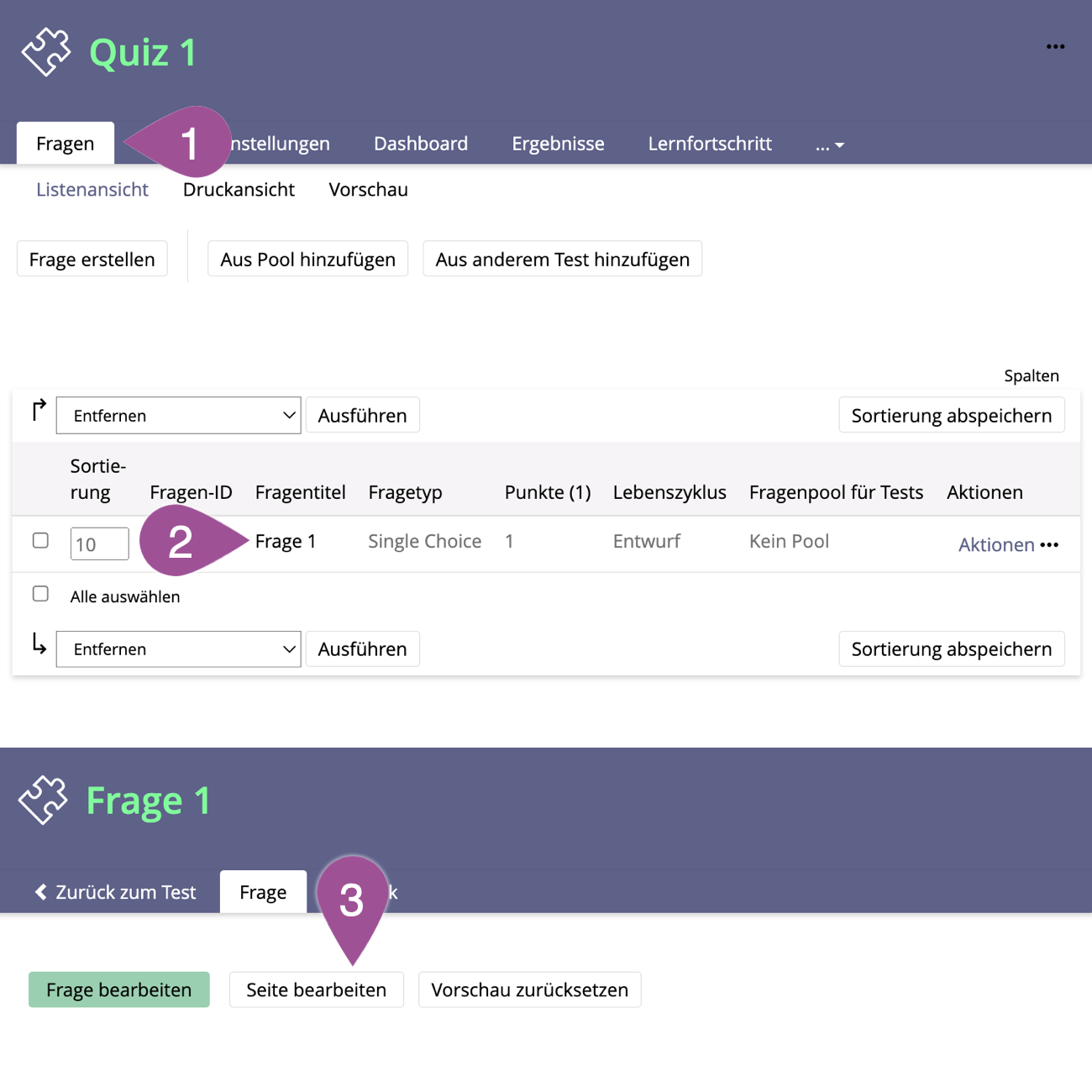This screenshot has height=1092, width=1092.
Task: Open the three-dot menu in Quiz header
Action: pyautogui.click(x=1055, y=47)
